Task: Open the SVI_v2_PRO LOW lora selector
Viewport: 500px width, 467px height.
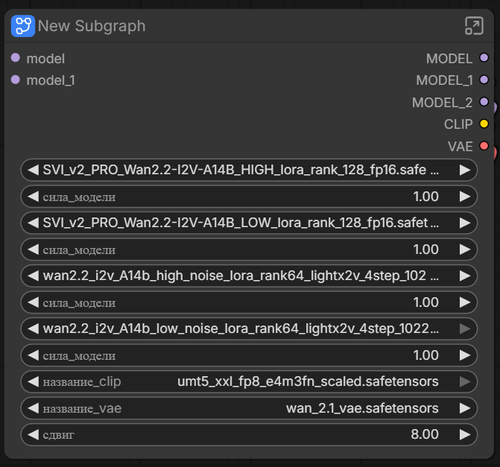Action: [249, 223]
